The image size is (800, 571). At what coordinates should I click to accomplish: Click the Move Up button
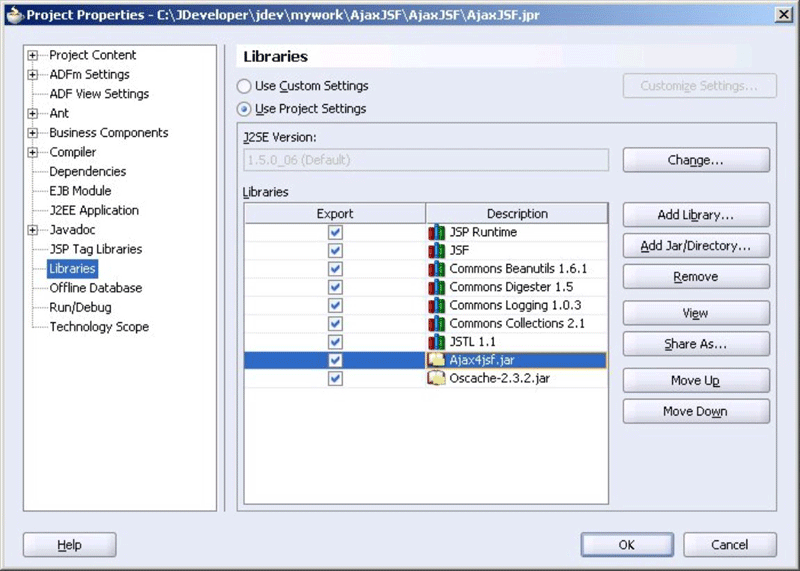point(696,381)
